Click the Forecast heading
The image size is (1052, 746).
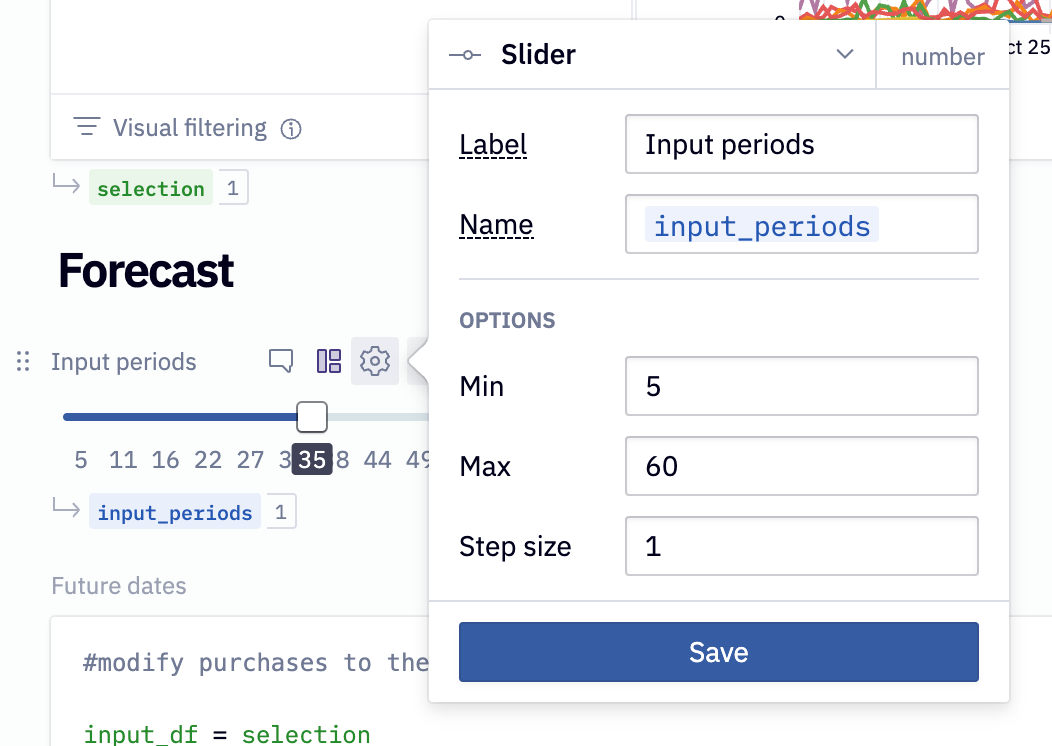point(145,270)
